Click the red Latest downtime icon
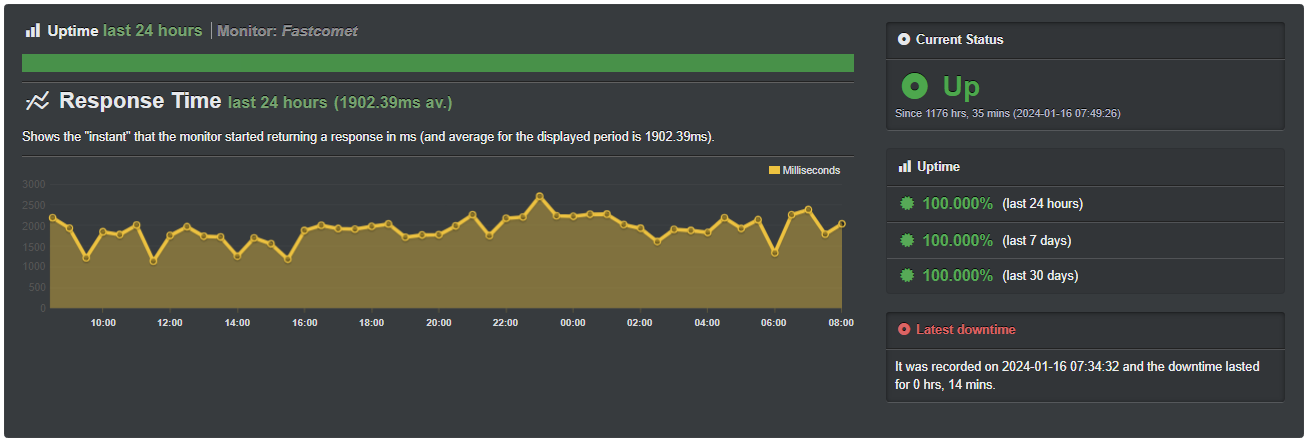 904,329
